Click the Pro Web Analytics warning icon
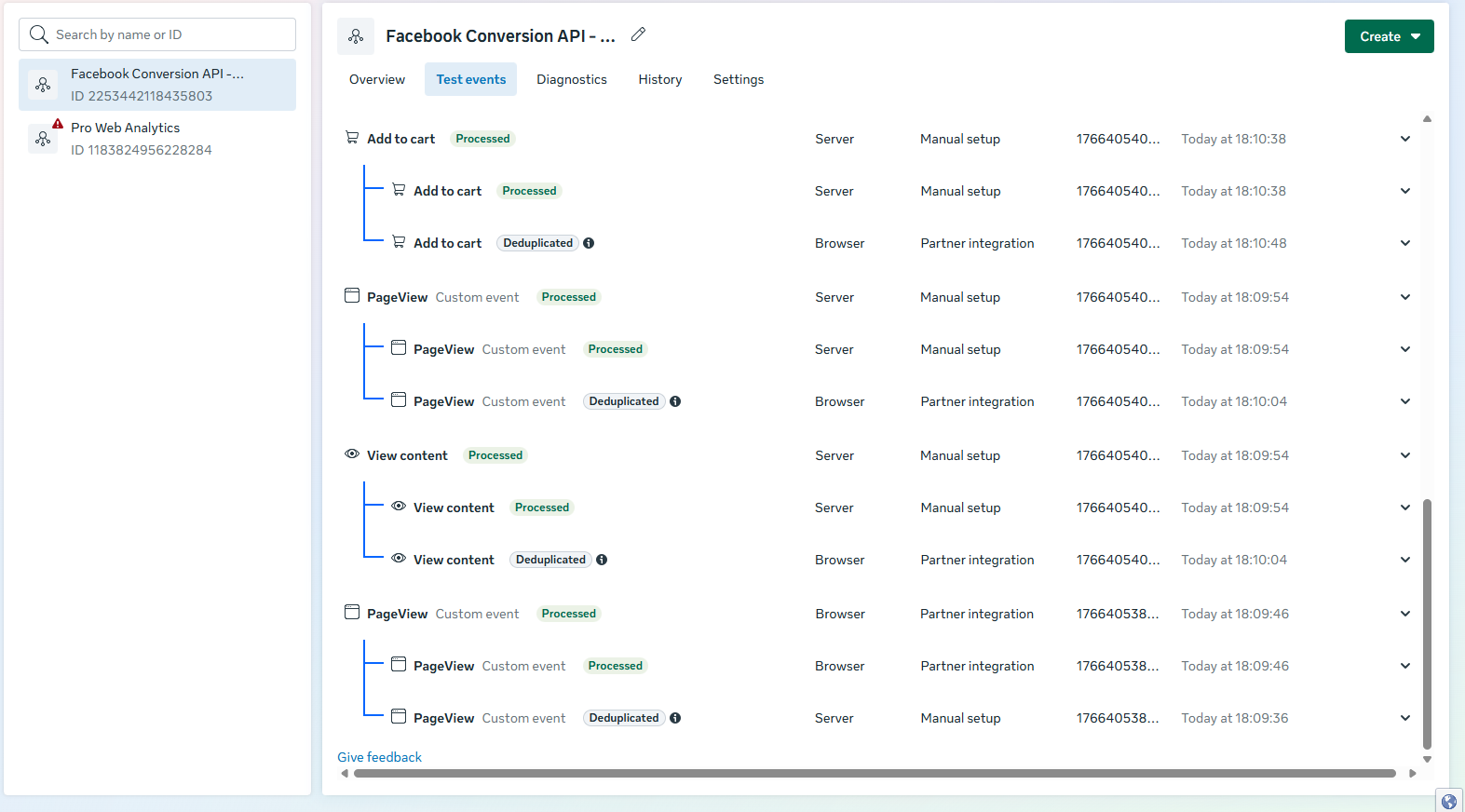1465x812 pixels. click(58, 124)
